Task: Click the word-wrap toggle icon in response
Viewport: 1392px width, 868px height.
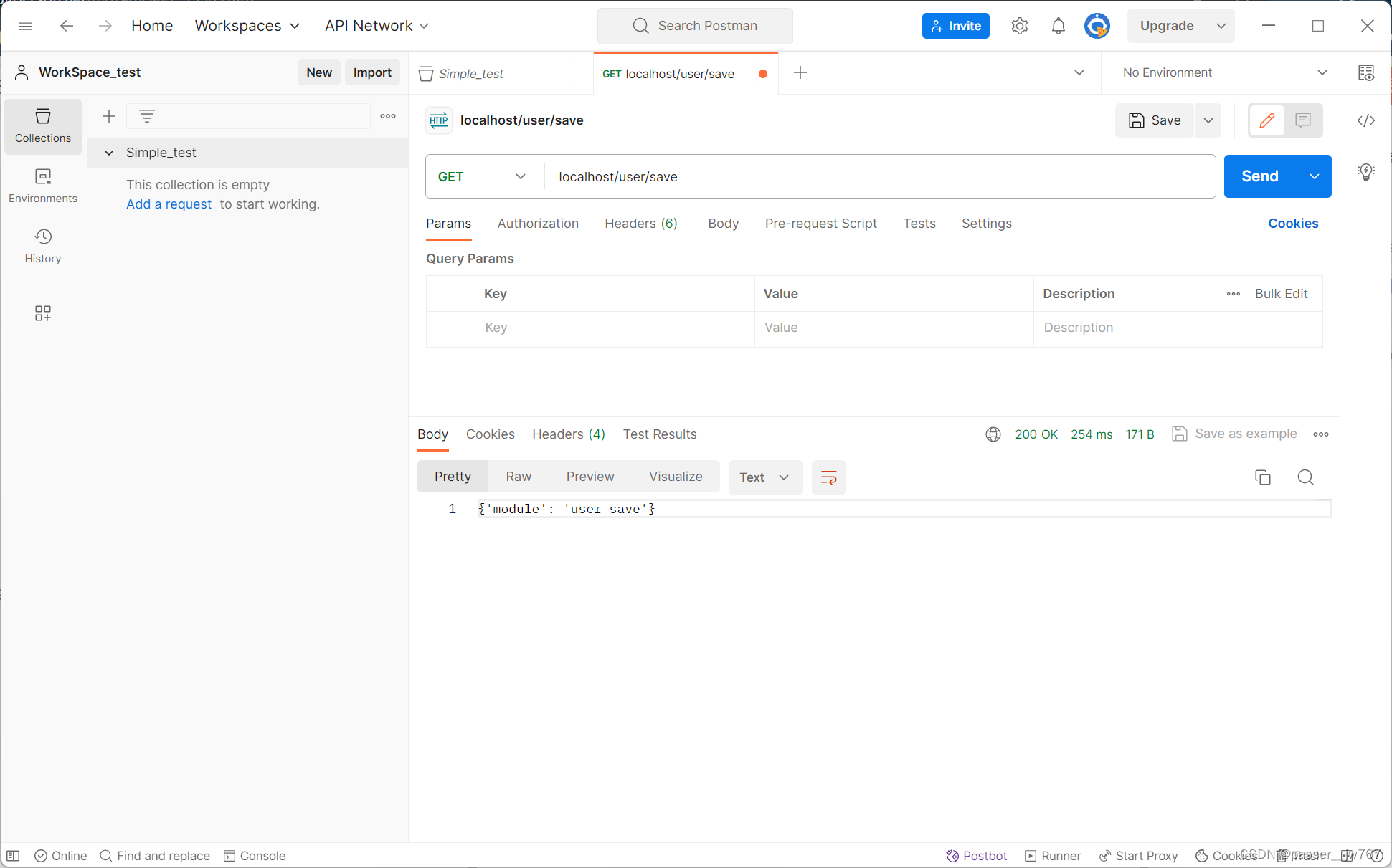Action: 828,477
